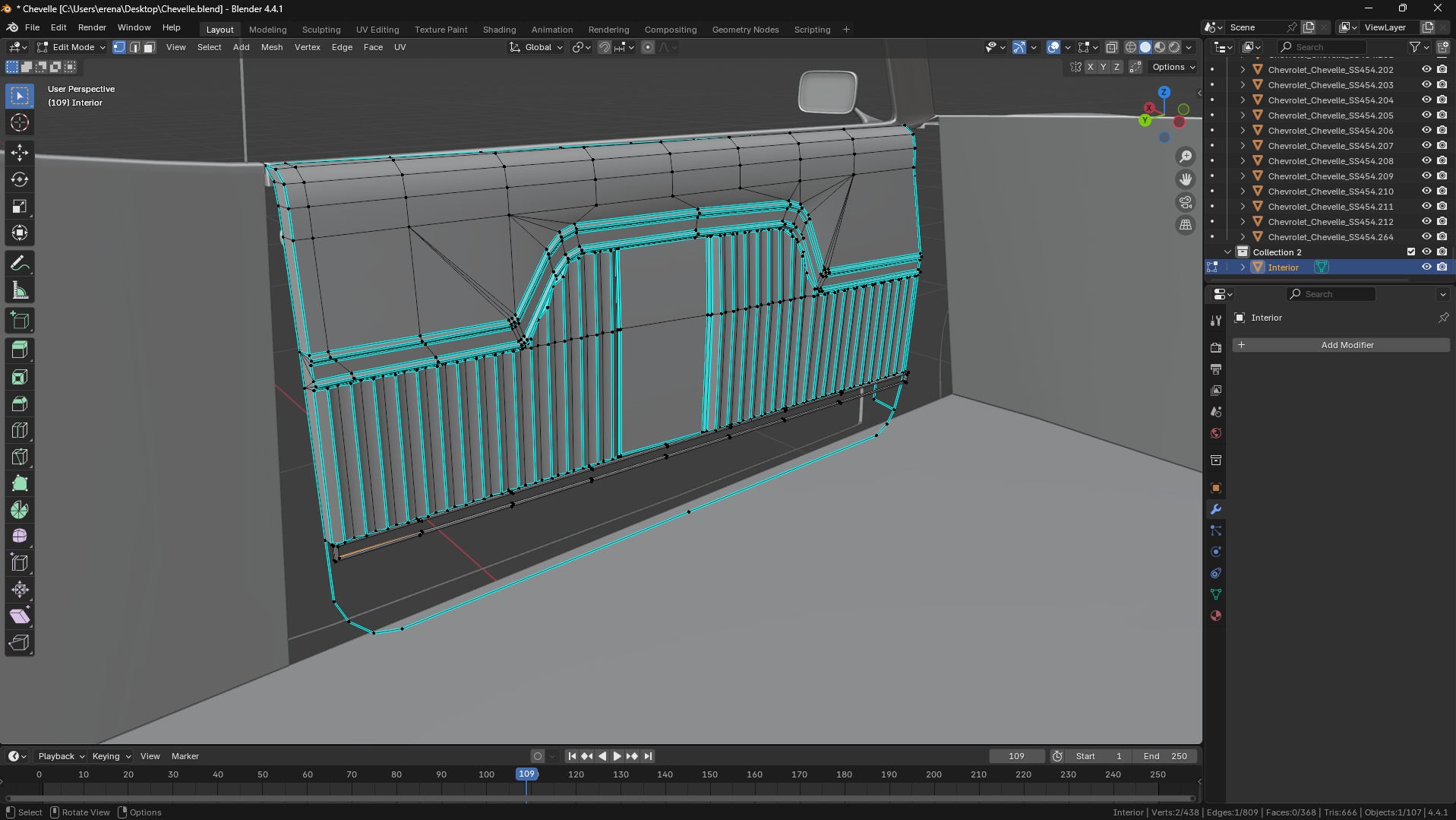Viewport: 1456px width, 820px height.
Task: Activate the Move tool
Action: tap(20, 153)
